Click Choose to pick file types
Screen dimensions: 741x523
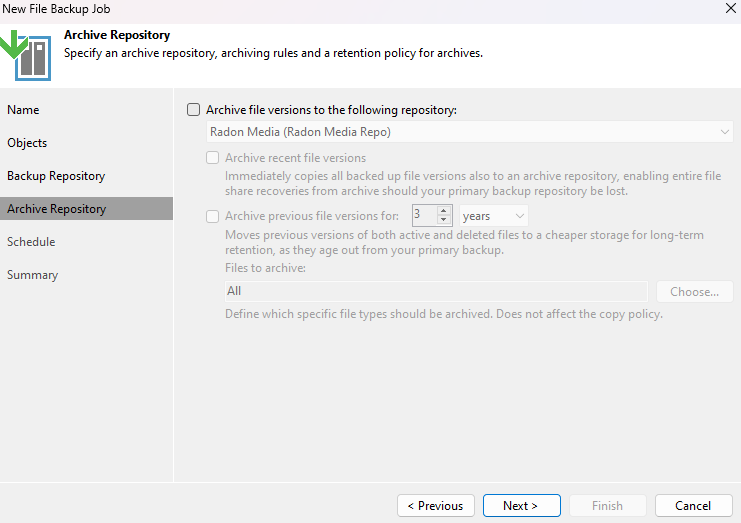click(694, 292)
